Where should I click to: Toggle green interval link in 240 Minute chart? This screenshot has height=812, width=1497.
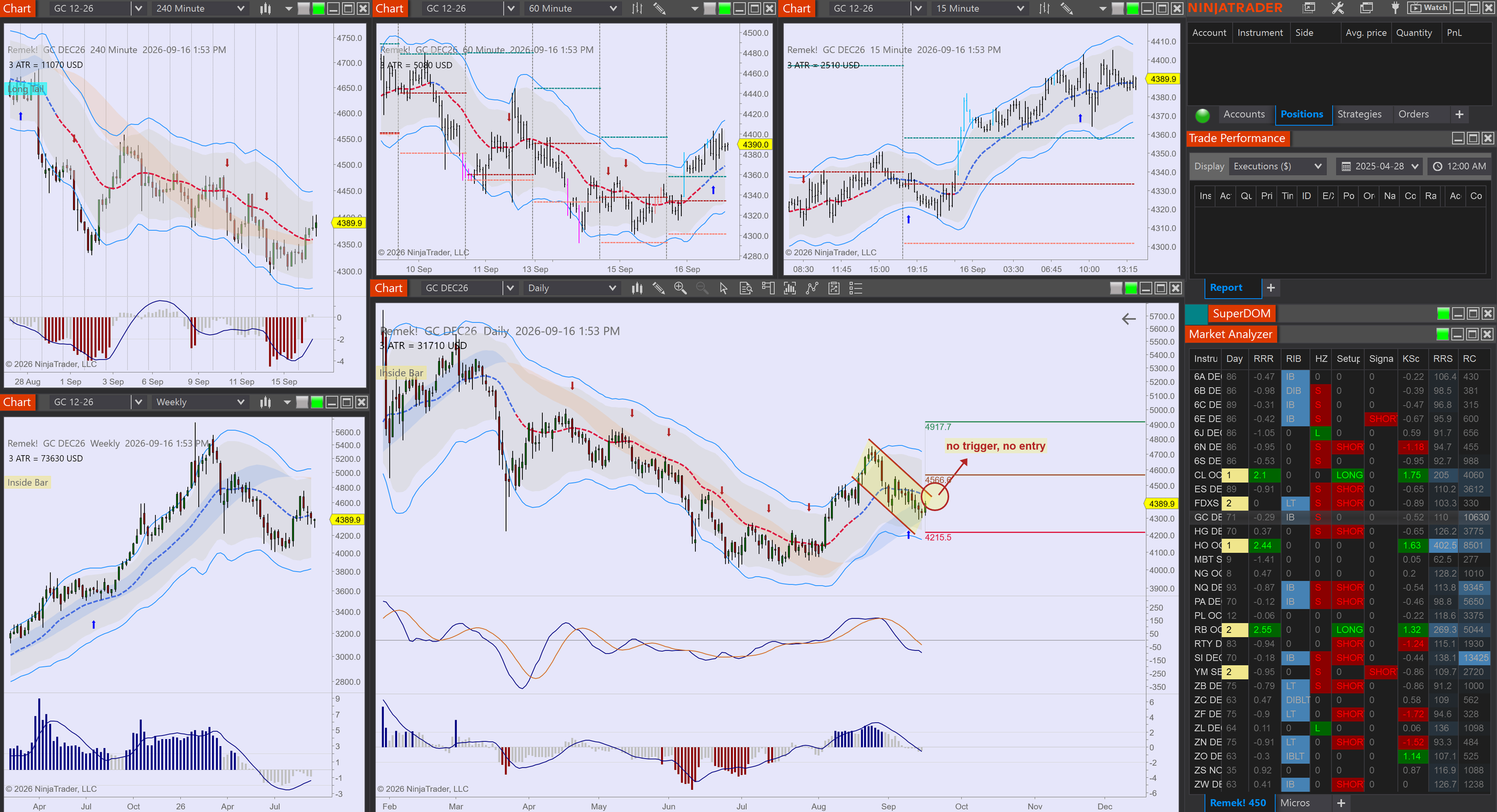(x=319, y=8)
